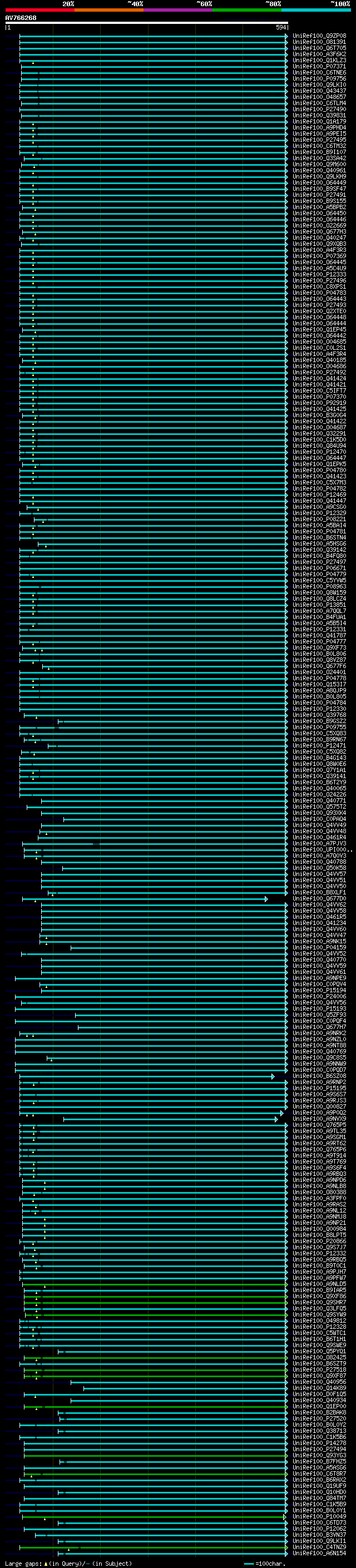356x1568 pixels.
Task: Select the label UniRef100_Q677H3
Action: point(319,232)
